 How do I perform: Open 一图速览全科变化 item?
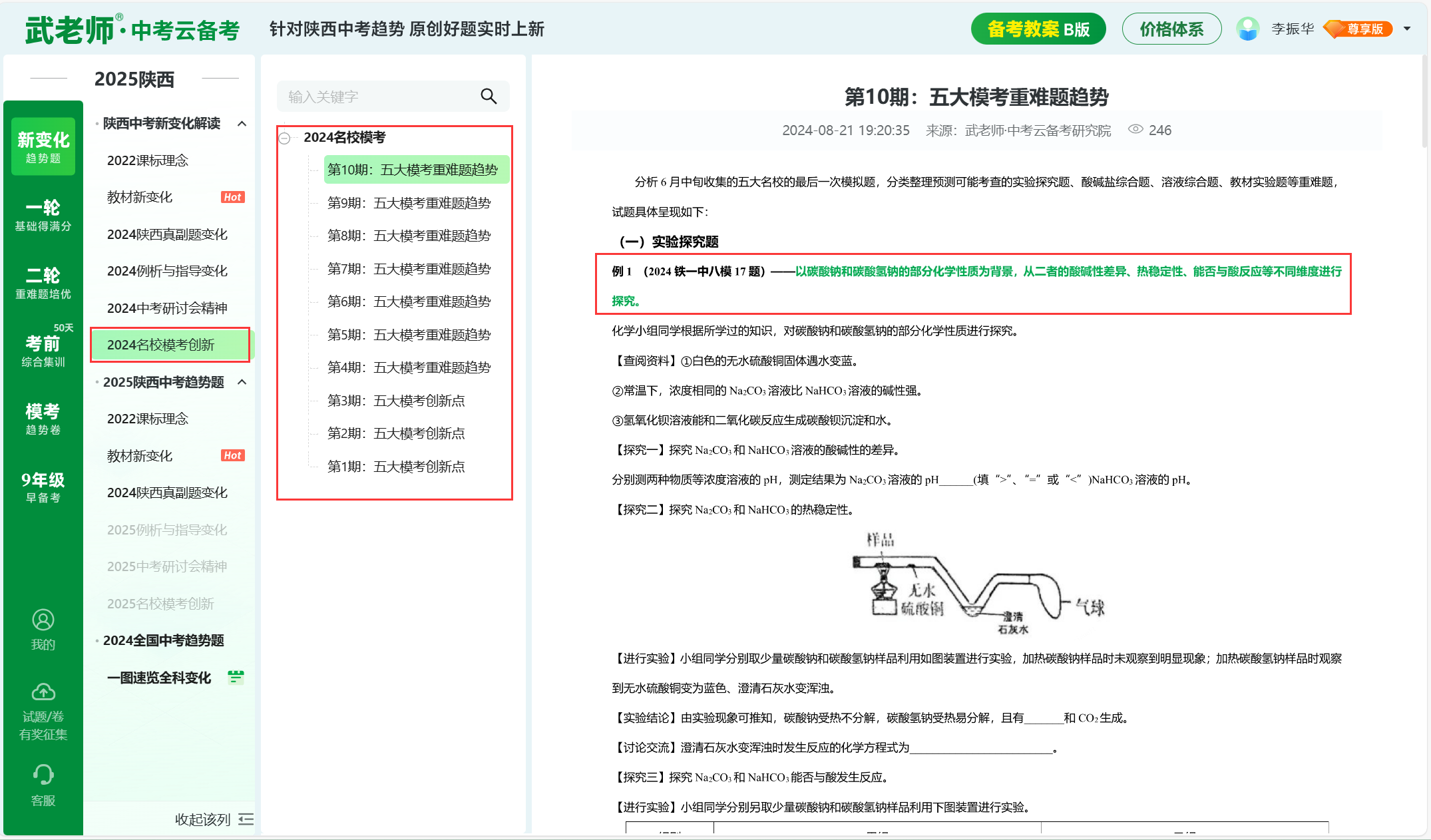[x=159, y=678]
